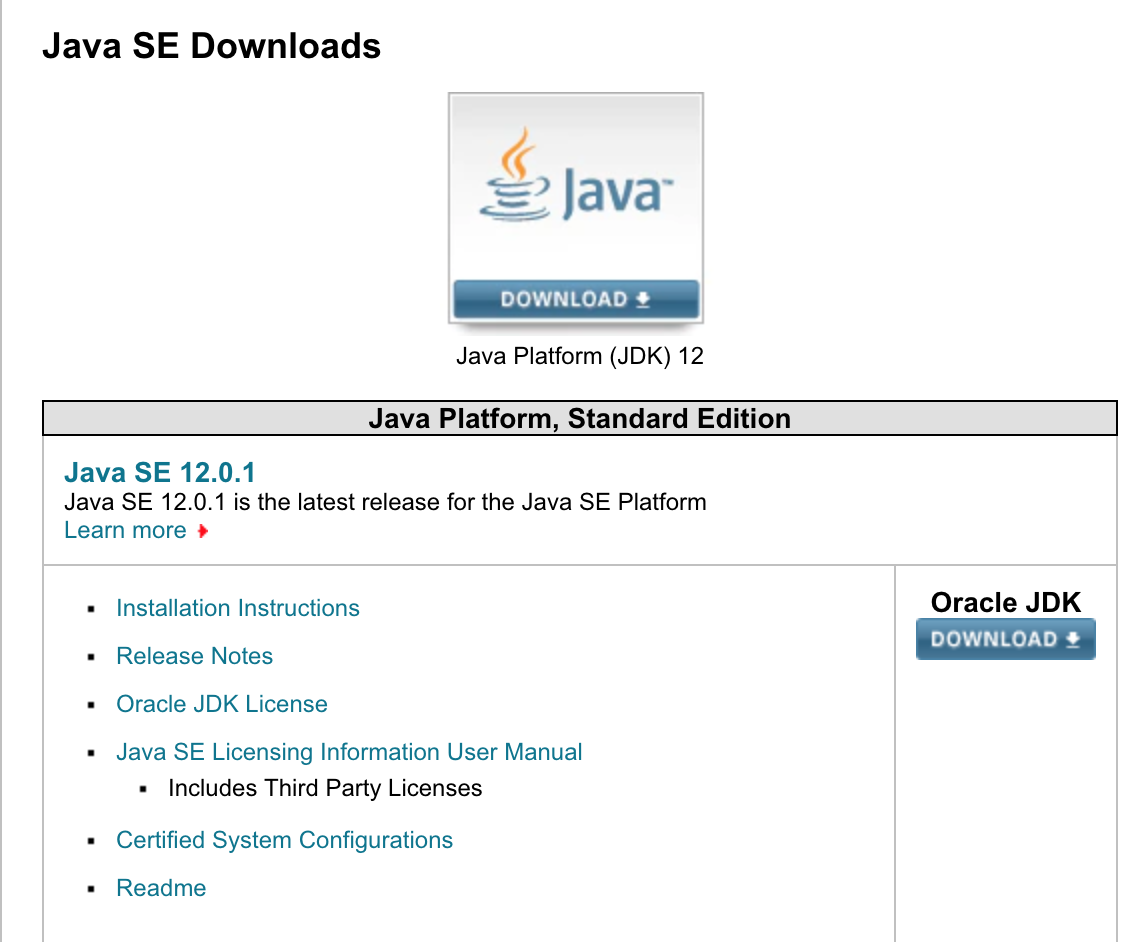Open the Java SE 12.0.1 link
This screenshot has width=1124, height=942.
click(160, 472)
